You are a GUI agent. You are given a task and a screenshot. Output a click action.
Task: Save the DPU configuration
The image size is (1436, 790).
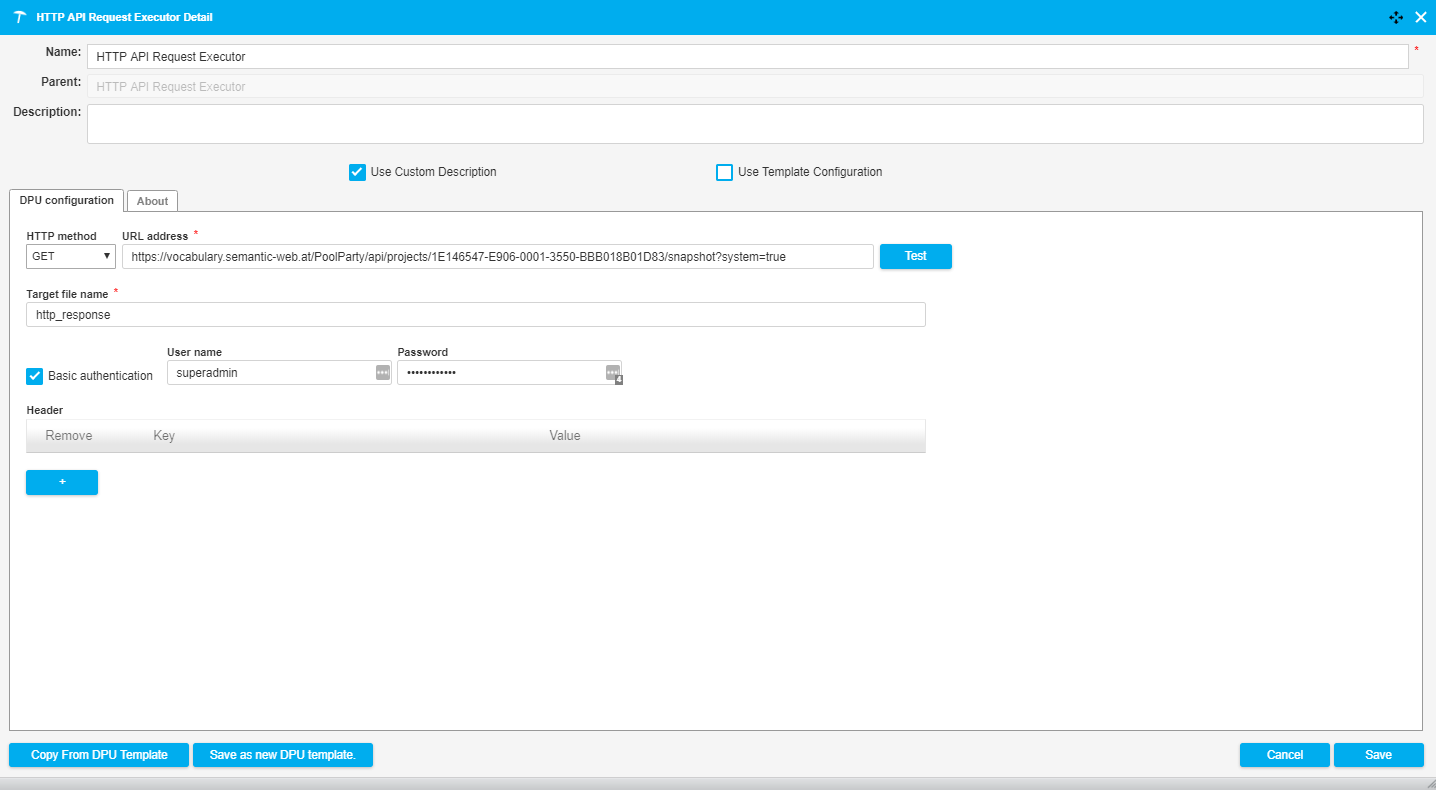pyautogui.click(x=1378, y=755)
